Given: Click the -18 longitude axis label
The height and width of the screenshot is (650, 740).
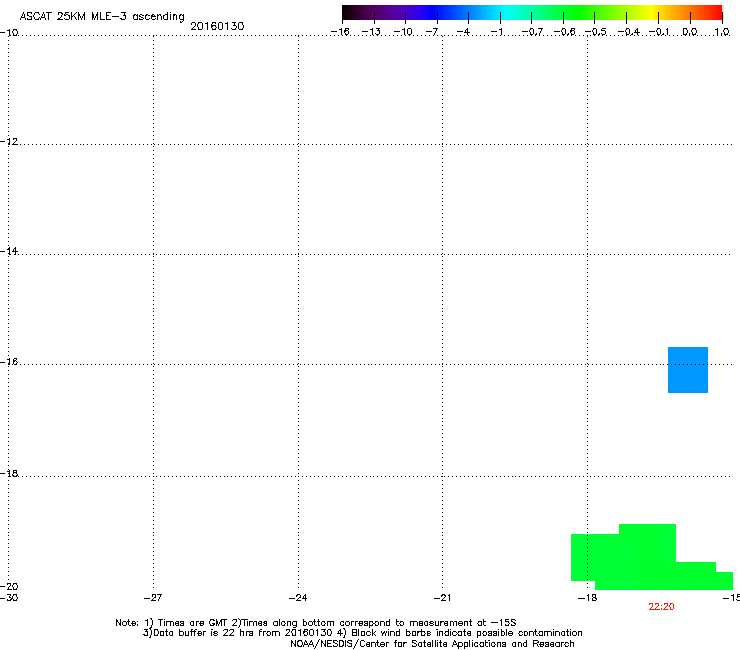Looking at the screenshot, I should [x=587, y=598].
